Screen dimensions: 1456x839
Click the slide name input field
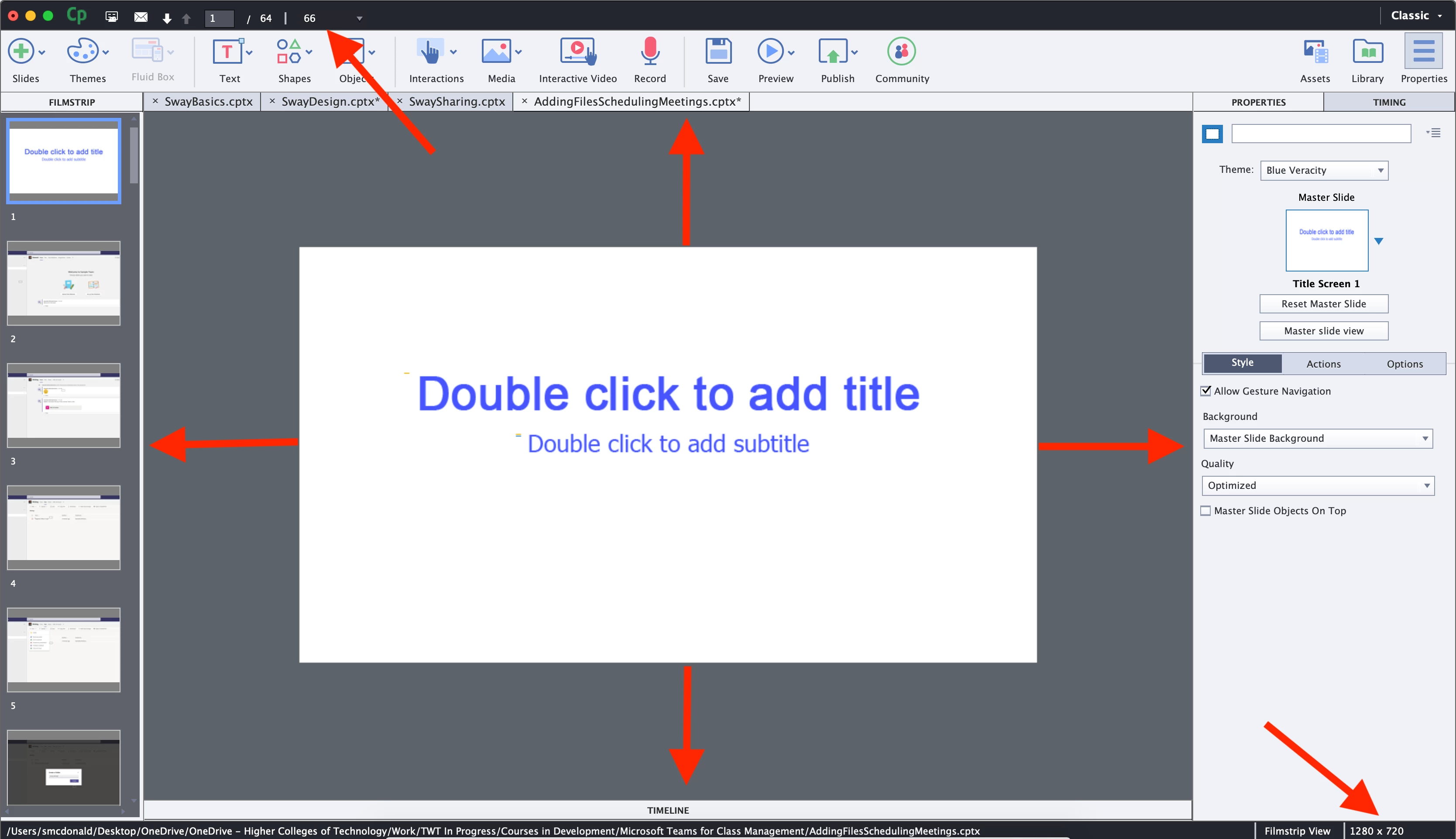[x=1321, y=134]
